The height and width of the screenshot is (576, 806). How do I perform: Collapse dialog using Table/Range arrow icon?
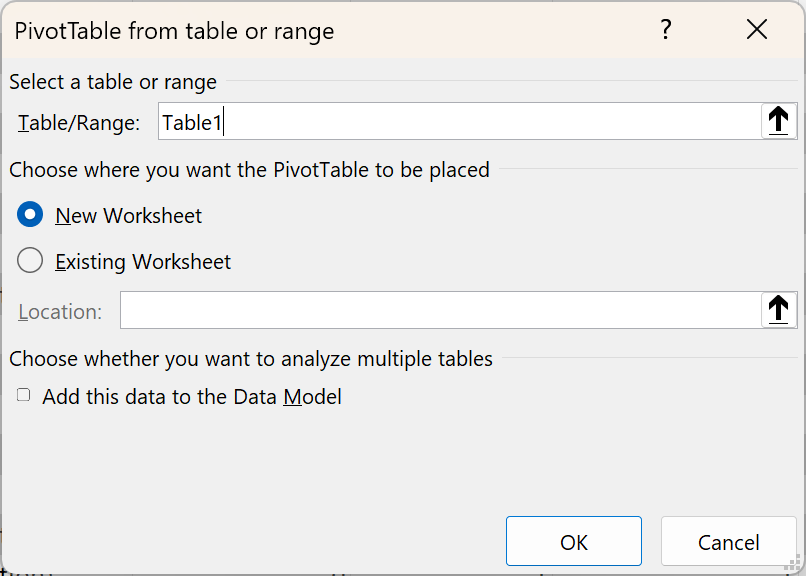(x=778, y=122)
